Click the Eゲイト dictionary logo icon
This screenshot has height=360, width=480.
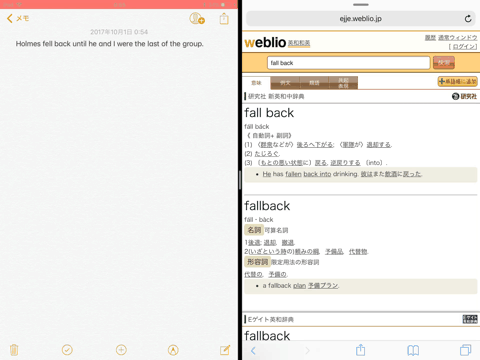click(470, 319)
